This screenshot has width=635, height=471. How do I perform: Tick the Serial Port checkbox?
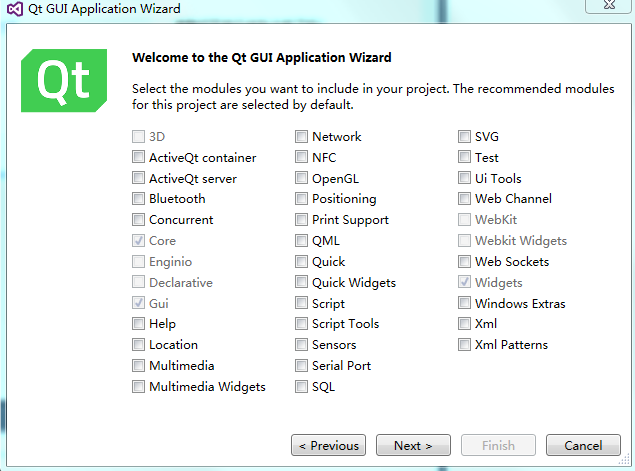pos(301,366)
